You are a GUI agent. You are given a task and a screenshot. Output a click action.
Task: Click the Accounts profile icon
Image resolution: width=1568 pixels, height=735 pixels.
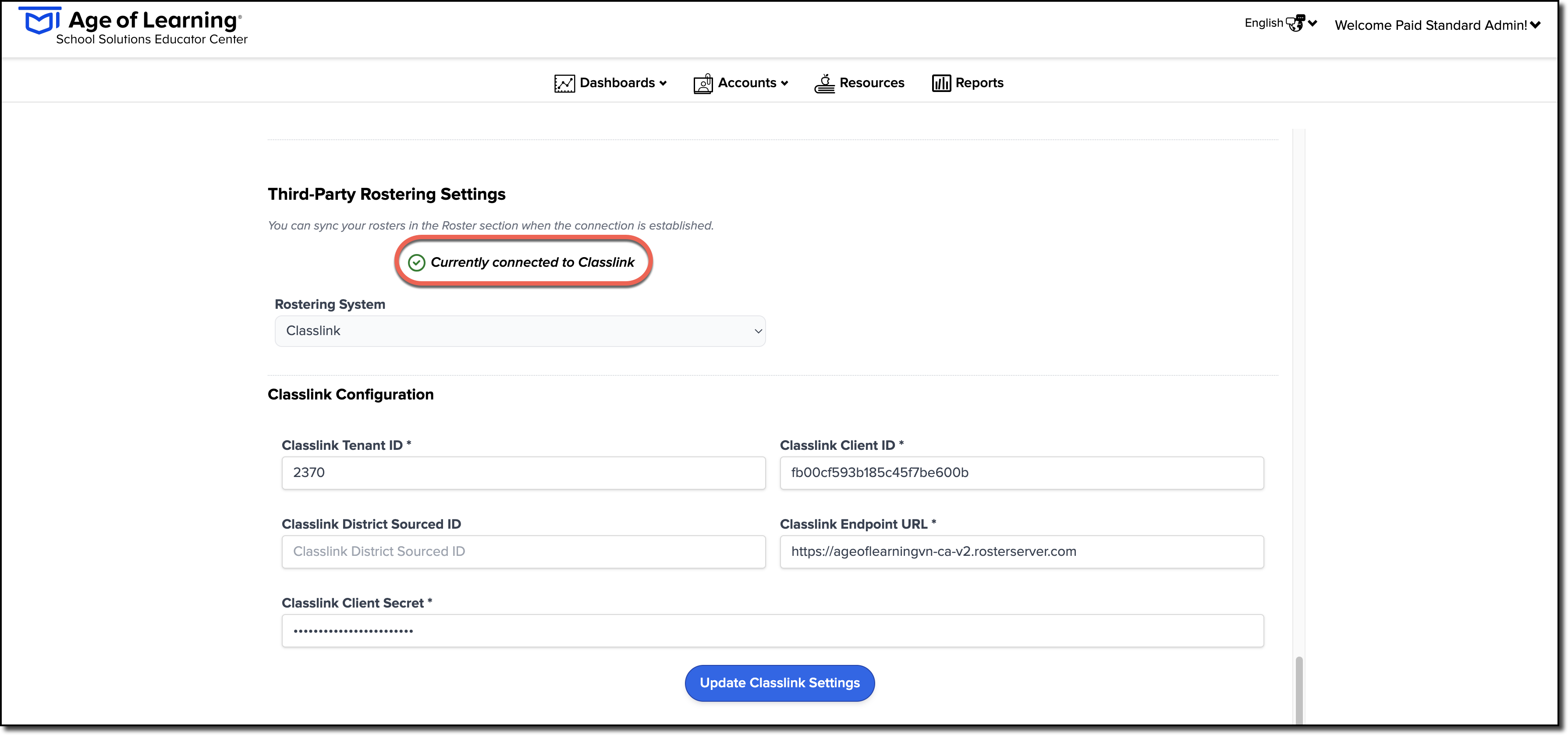[703, 83]
